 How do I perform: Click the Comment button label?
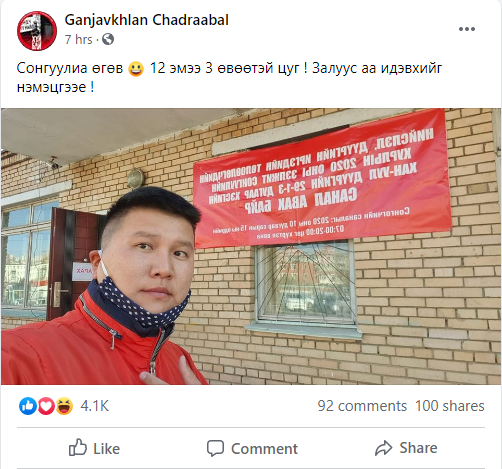tap(264, 449)
